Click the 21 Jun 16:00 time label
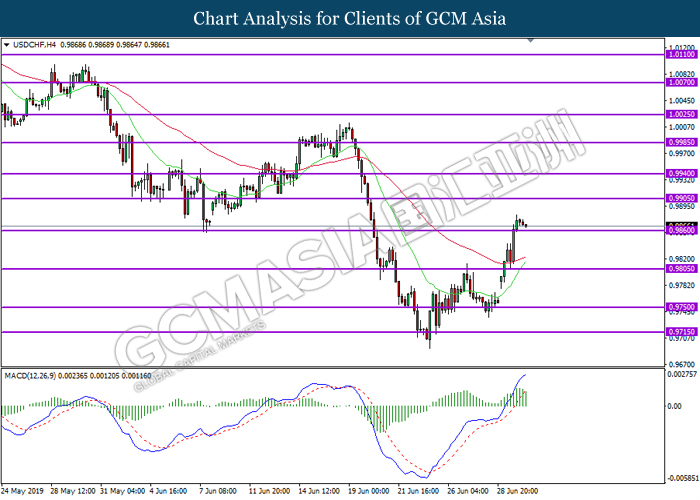The width and height of the screenshot is (700, 500). [418, 491]
